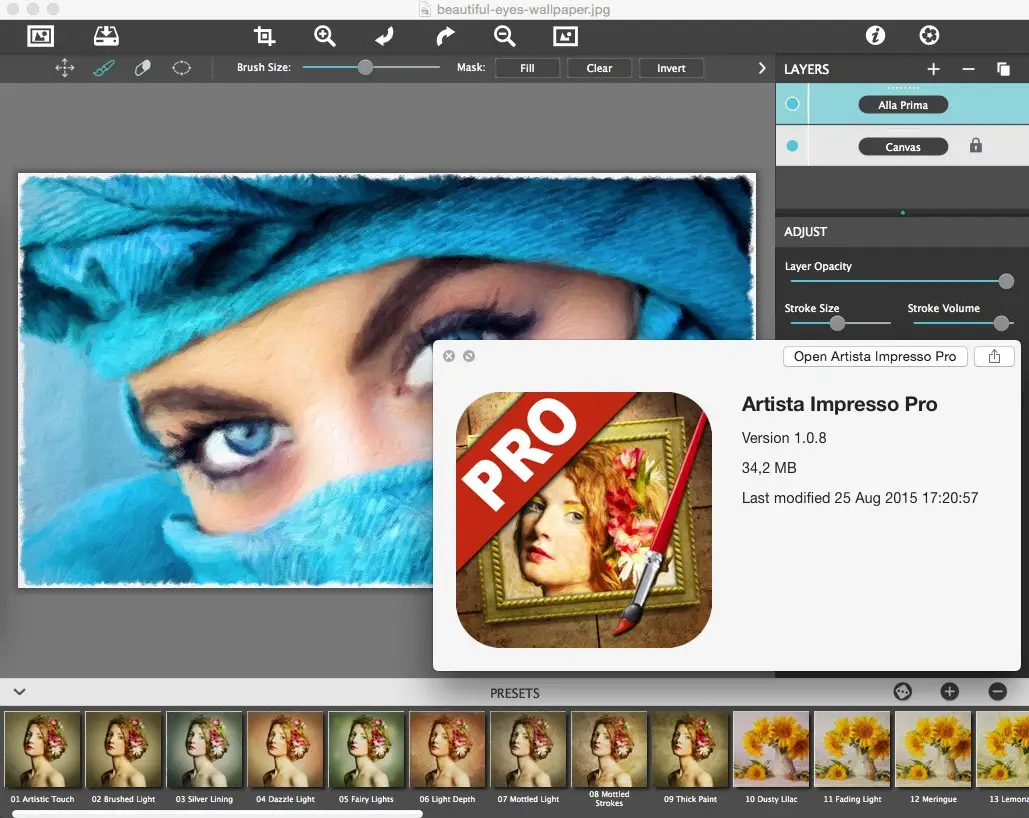1029x818 pixels.
Task: Adjust the Layer Opacity slider
Action: click(x=1005, y=282)
